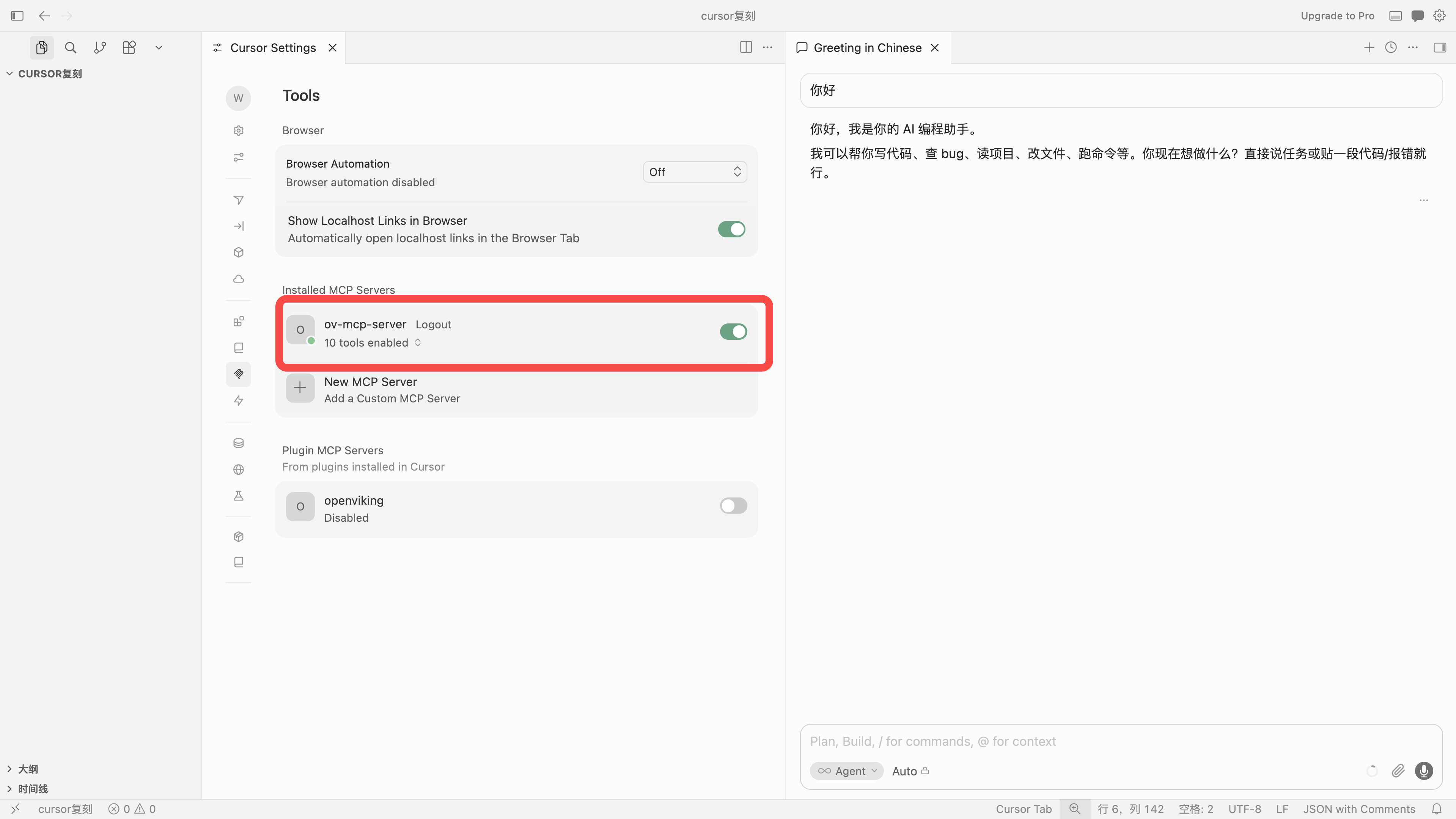Click Logout next to ov-mcp-server
The height and width of the screenshot is (819, 1456).
pos(434,325)
